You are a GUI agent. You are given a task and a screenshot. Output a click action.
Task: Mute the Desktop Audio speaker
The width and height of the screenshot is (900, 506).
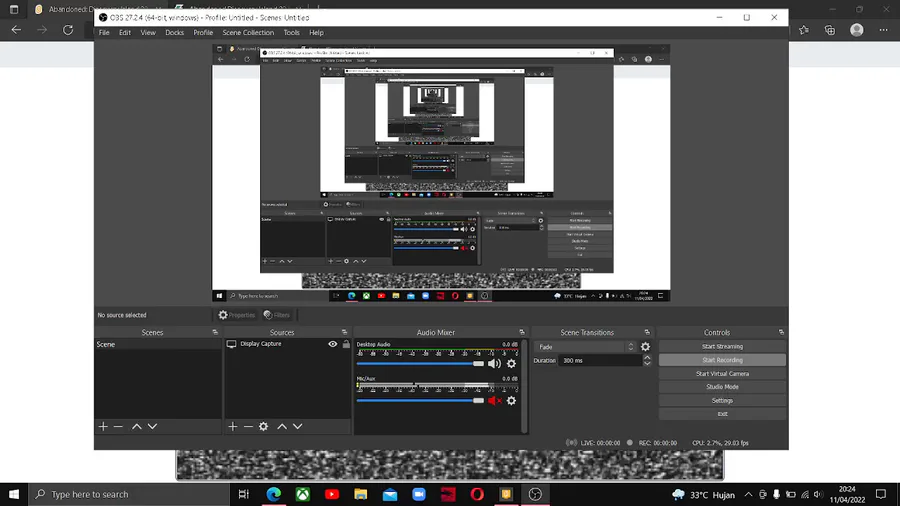pos(494,364)
